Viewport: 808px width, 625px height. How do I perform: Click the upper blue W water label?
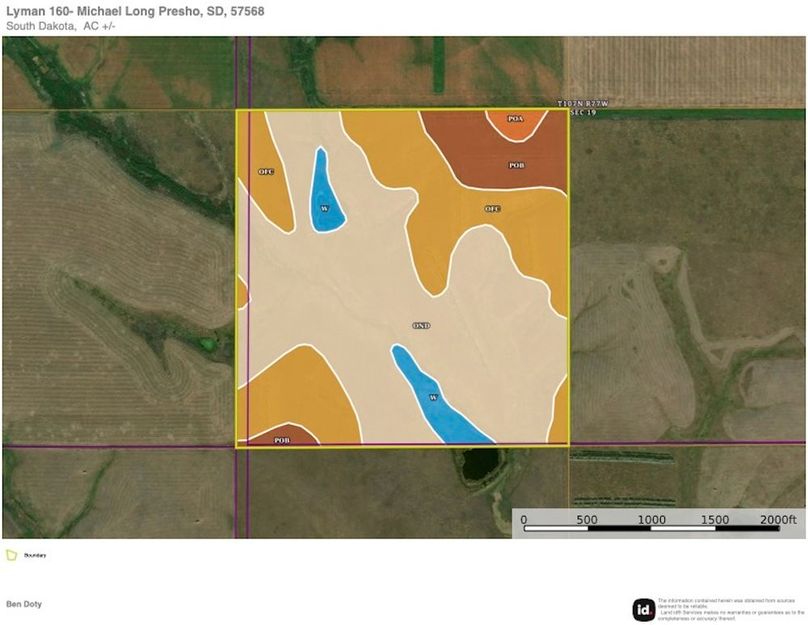click(x=324, y=208)
